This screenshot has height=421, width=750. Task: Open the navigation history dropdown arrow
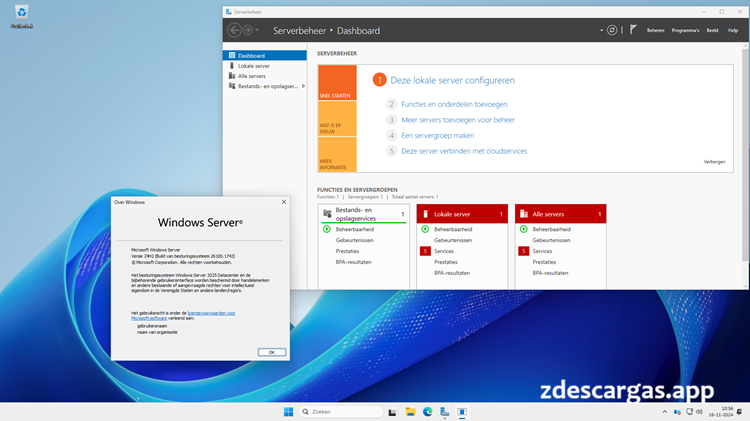pos(257,30)
